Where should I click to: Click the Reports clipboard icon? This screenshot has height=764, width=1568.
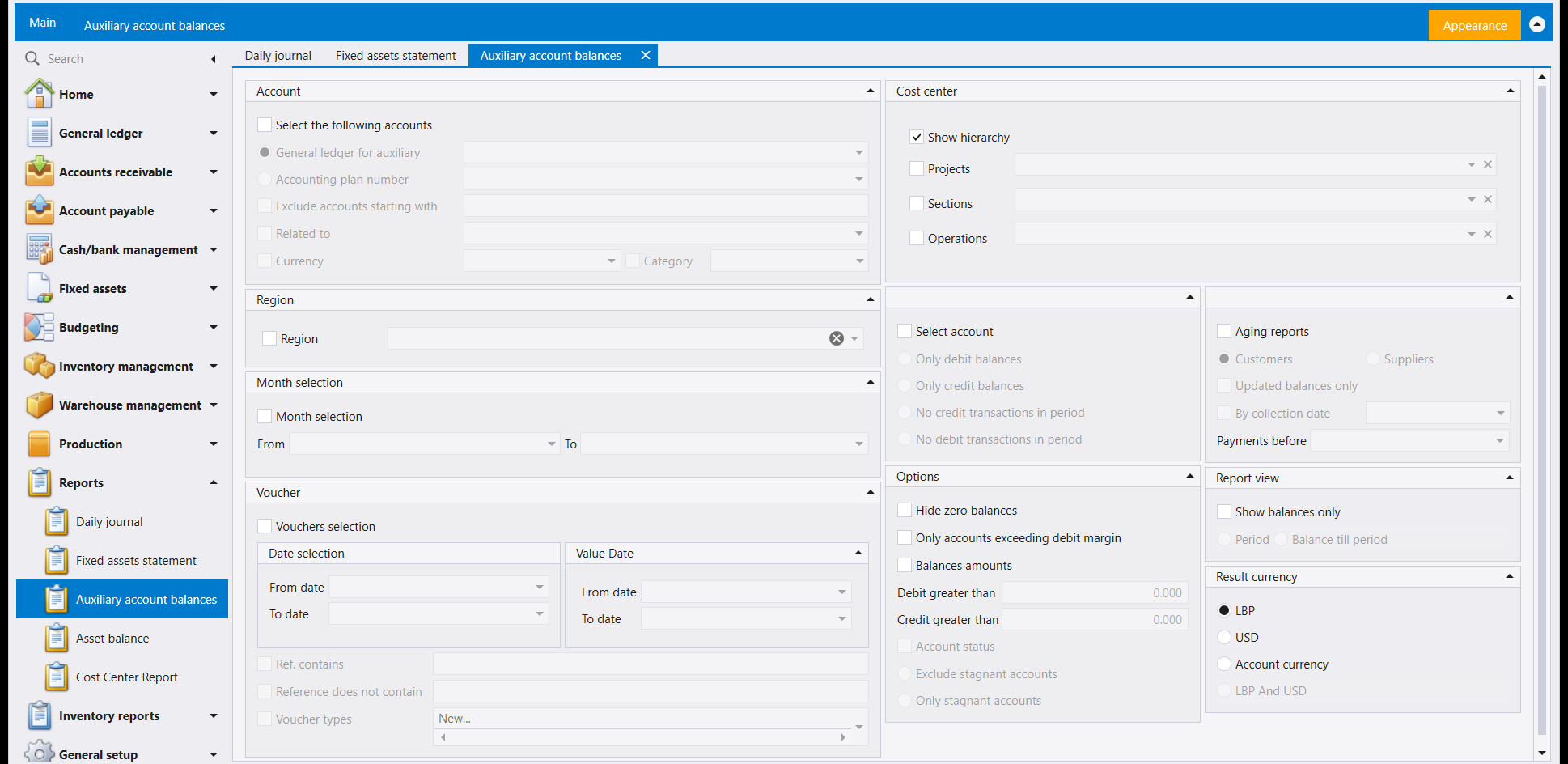click(39, 482)
